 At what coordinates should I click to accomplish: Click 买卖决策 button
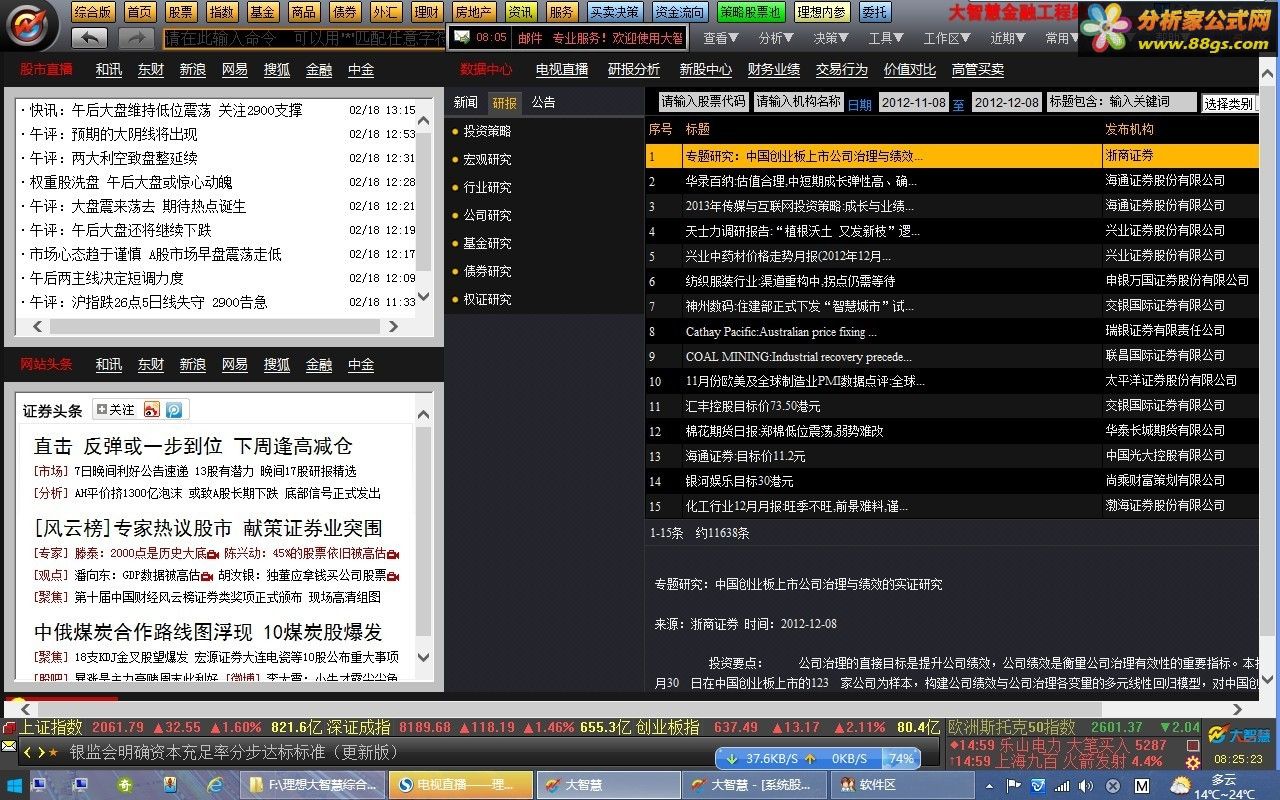[x=614, y=12]
